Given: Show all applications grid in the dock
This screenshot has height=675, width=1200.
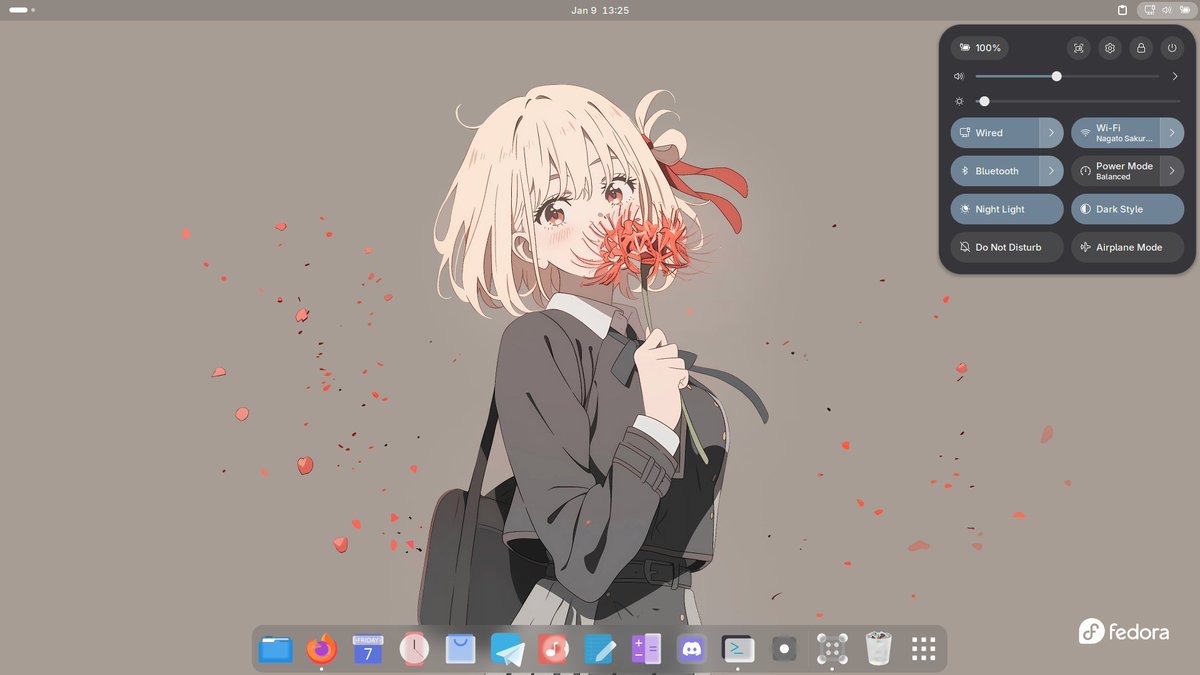Looking at the screenshot, I should tap(923, 649).
